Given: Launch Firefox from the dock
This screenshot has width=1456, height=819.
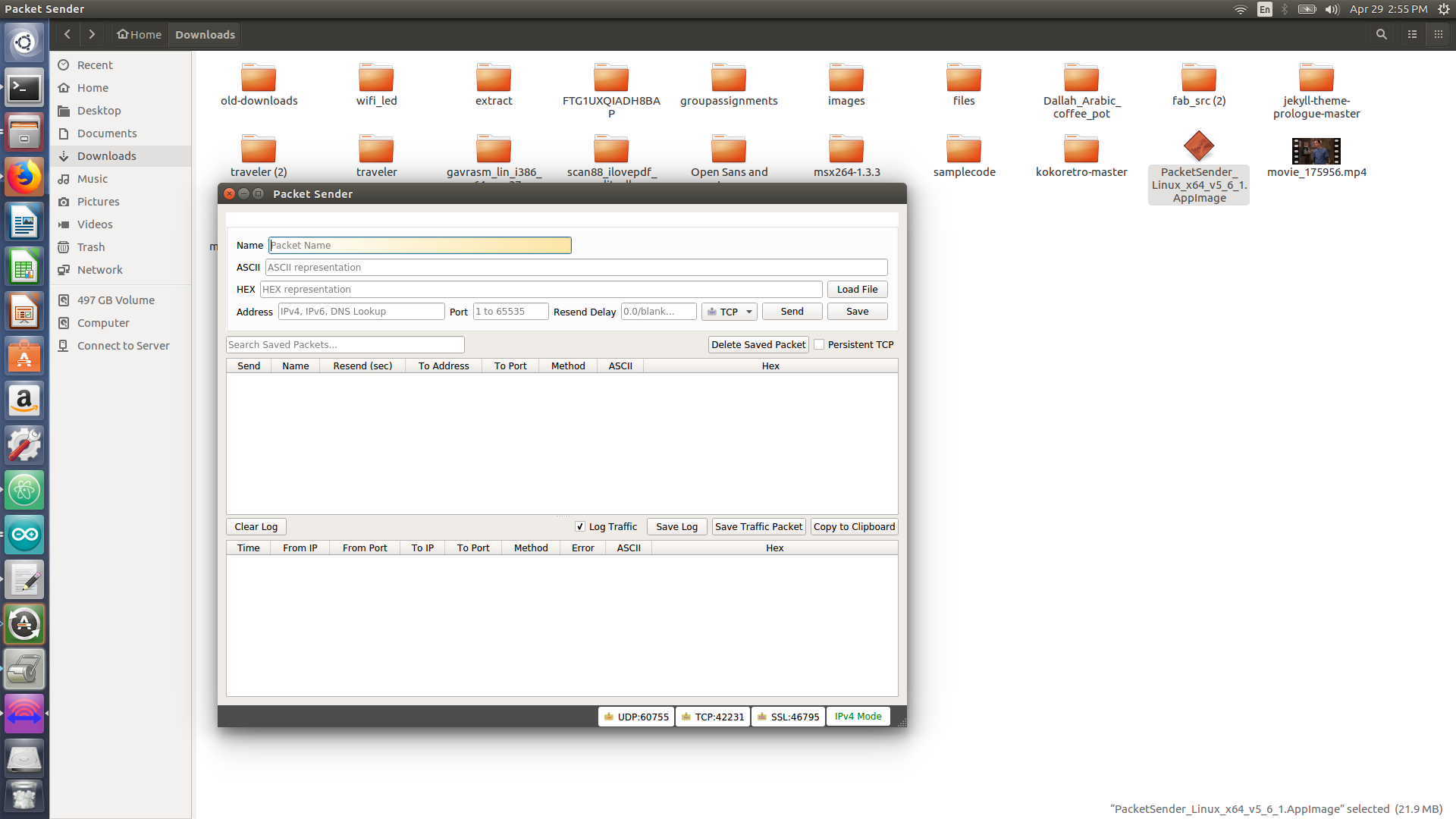Looking at the screenshot, I should (24, 178).
